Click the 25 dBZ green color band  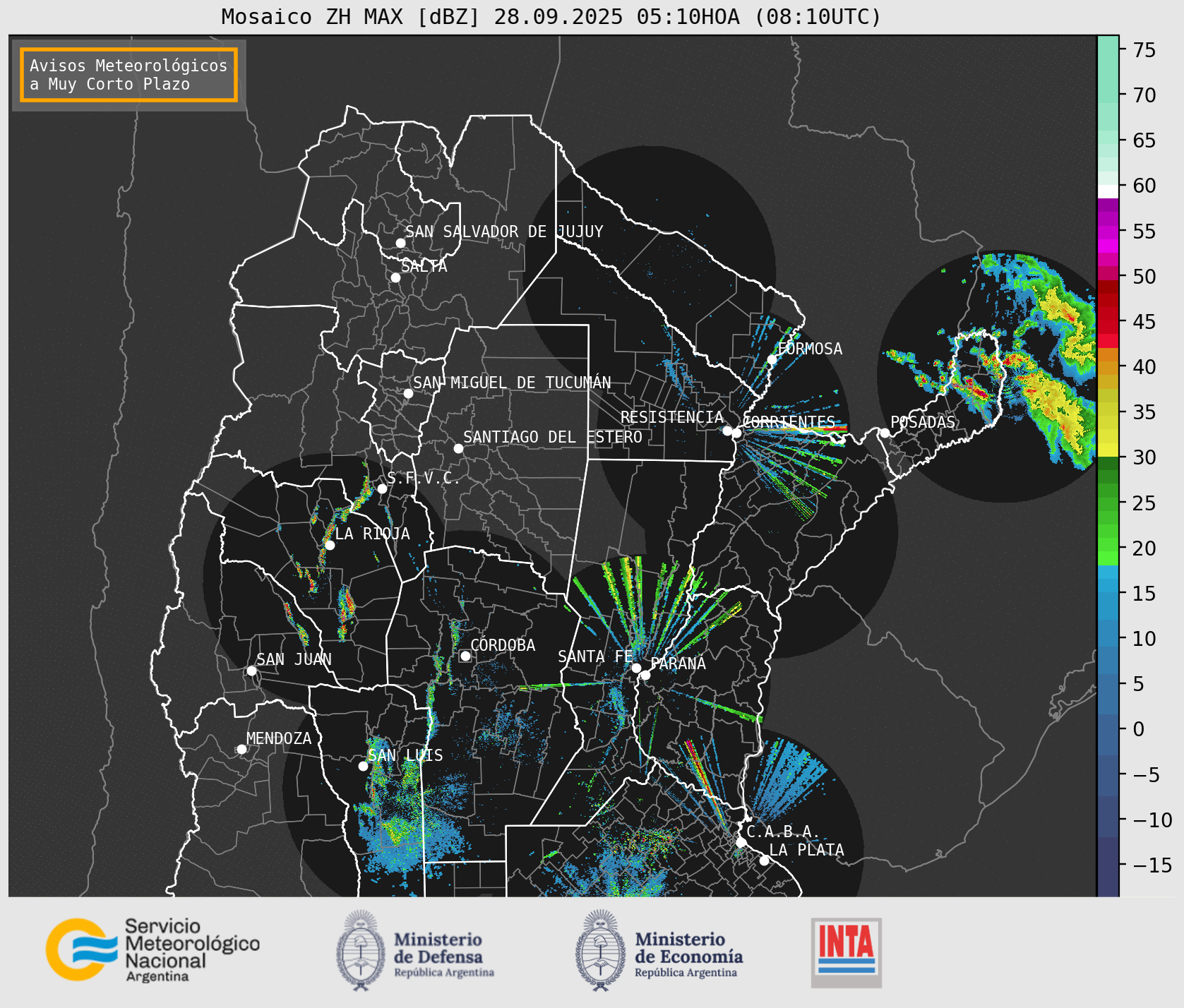pyautogui.click(x=1108, y=503)
